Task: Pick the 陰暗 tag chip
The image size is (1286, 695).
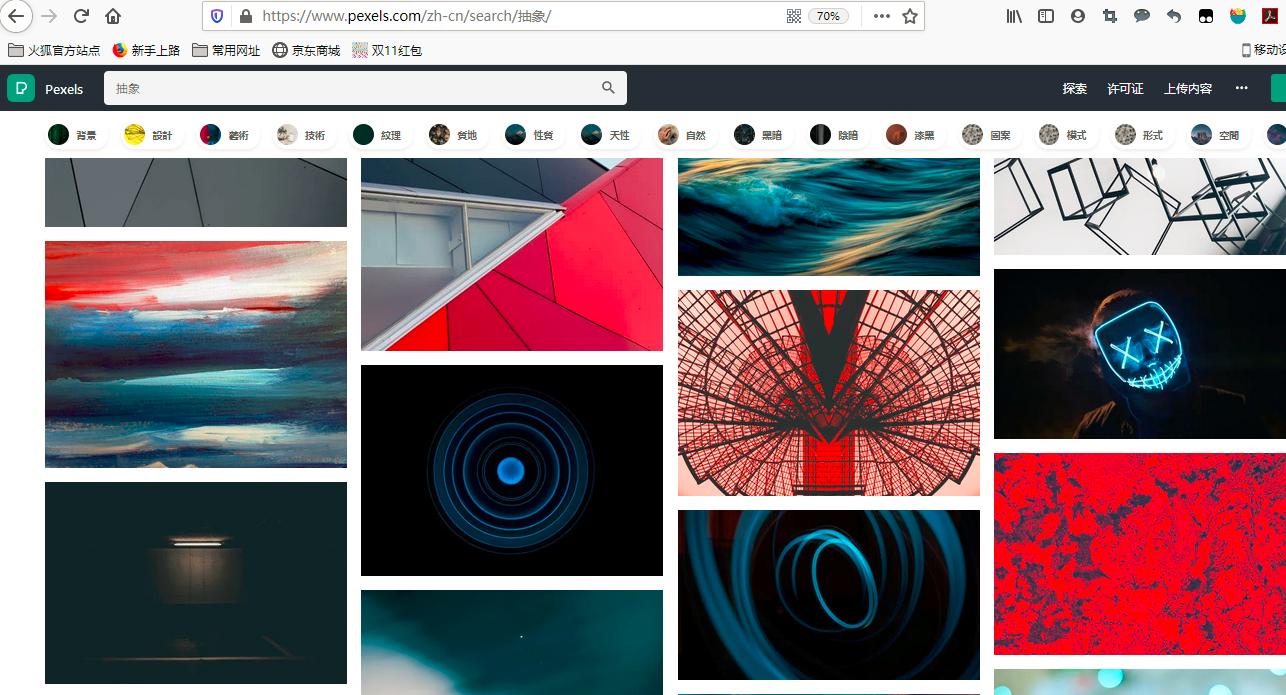Action: click(x=835, y=135)
